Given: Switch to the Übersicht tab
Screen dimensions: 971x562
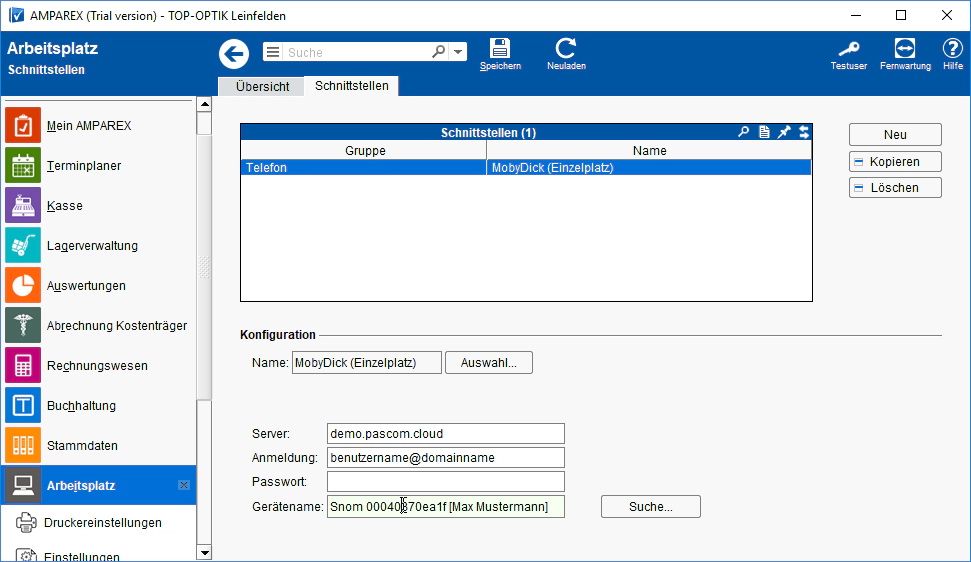Looking at the screenshot, I should point(262,87).
